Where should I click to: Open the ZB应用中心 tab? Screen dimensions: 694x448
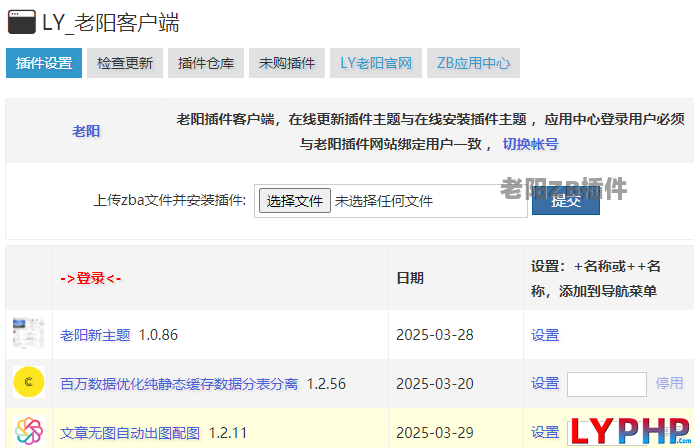click(x=473, y=63)
